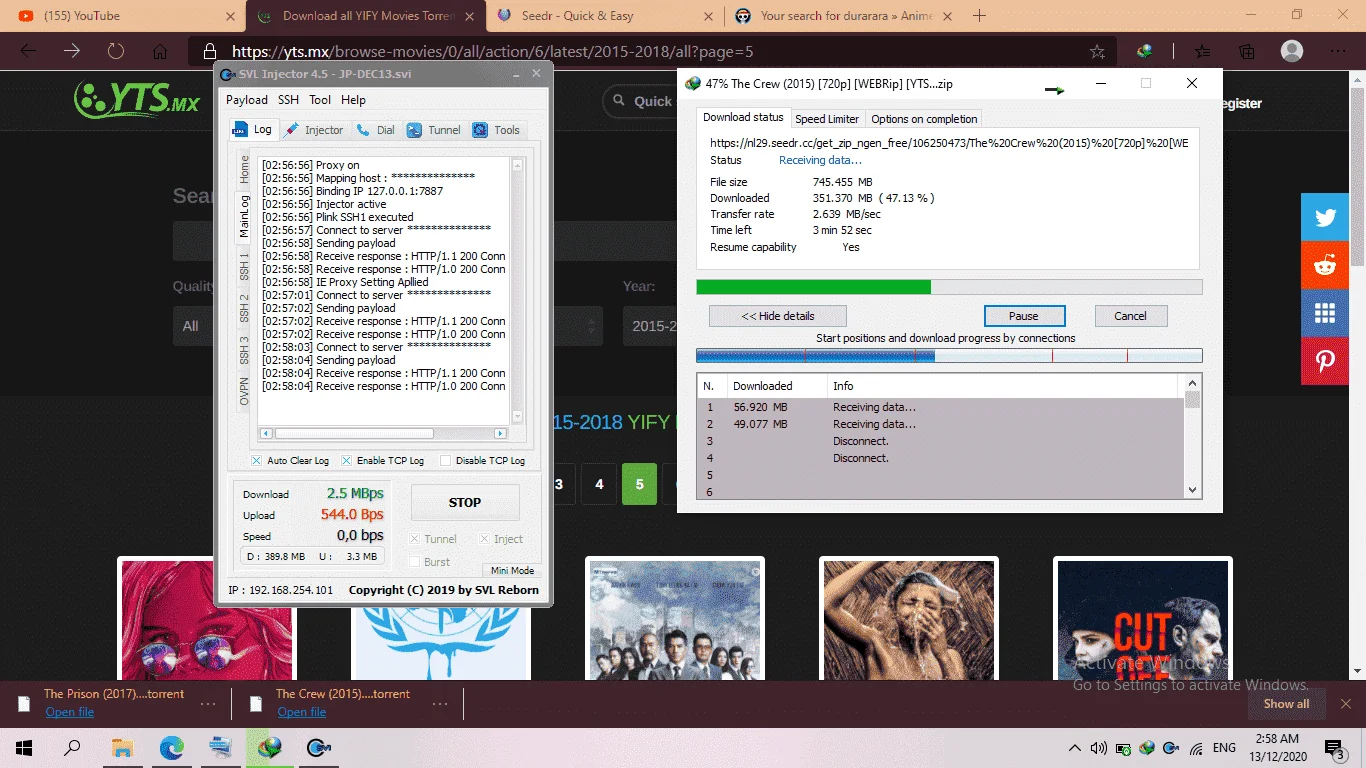Switch to the Injector tab

point(313,130)
